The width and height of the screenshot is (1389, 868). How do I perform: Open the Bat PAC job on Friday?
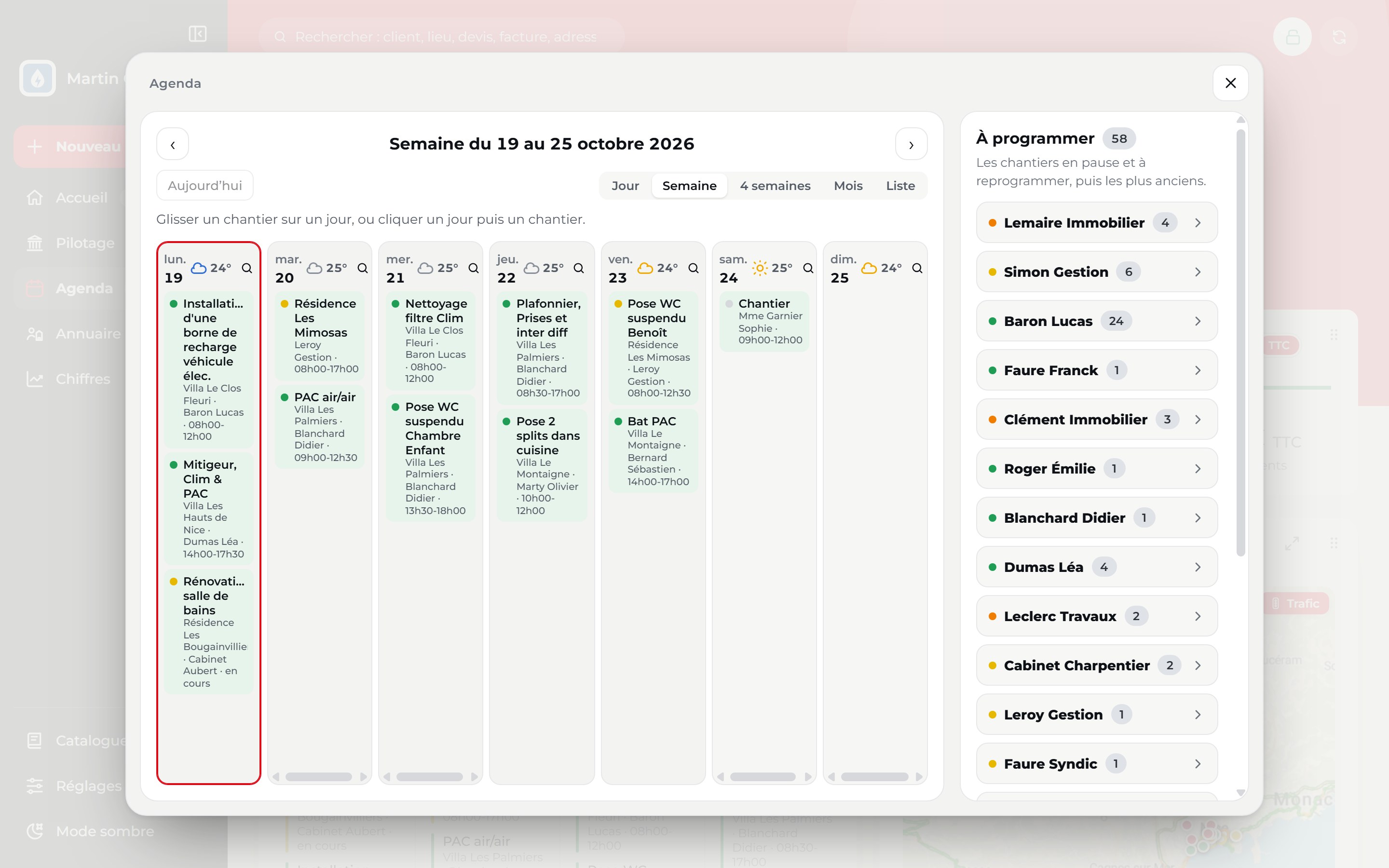pos(653,451)
